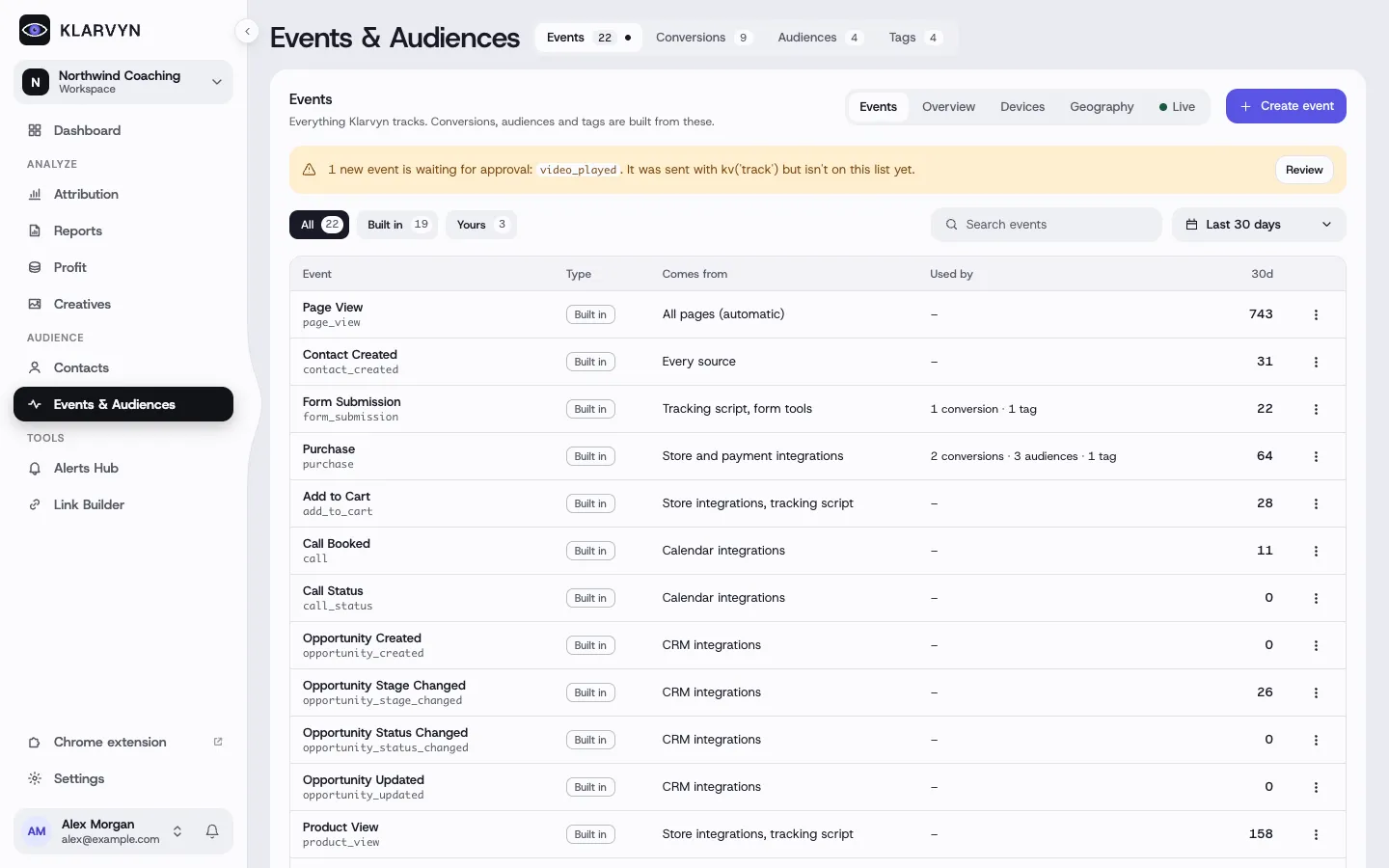Filter by Yours events
Screen dimensions: 1389x868
click(481, 225)
